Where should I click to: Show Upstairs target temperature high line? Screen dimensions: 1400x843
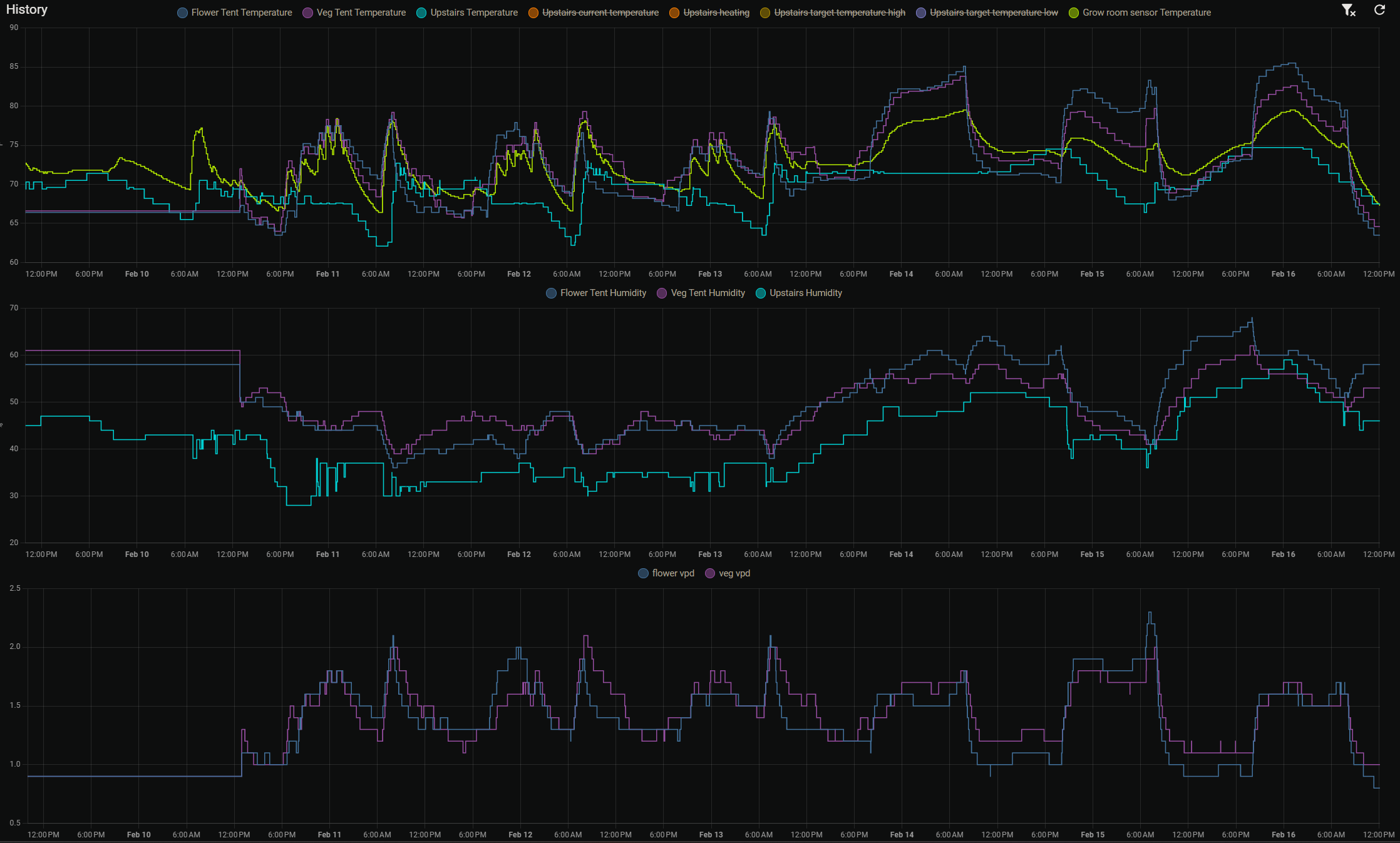[x=839, y=13]
